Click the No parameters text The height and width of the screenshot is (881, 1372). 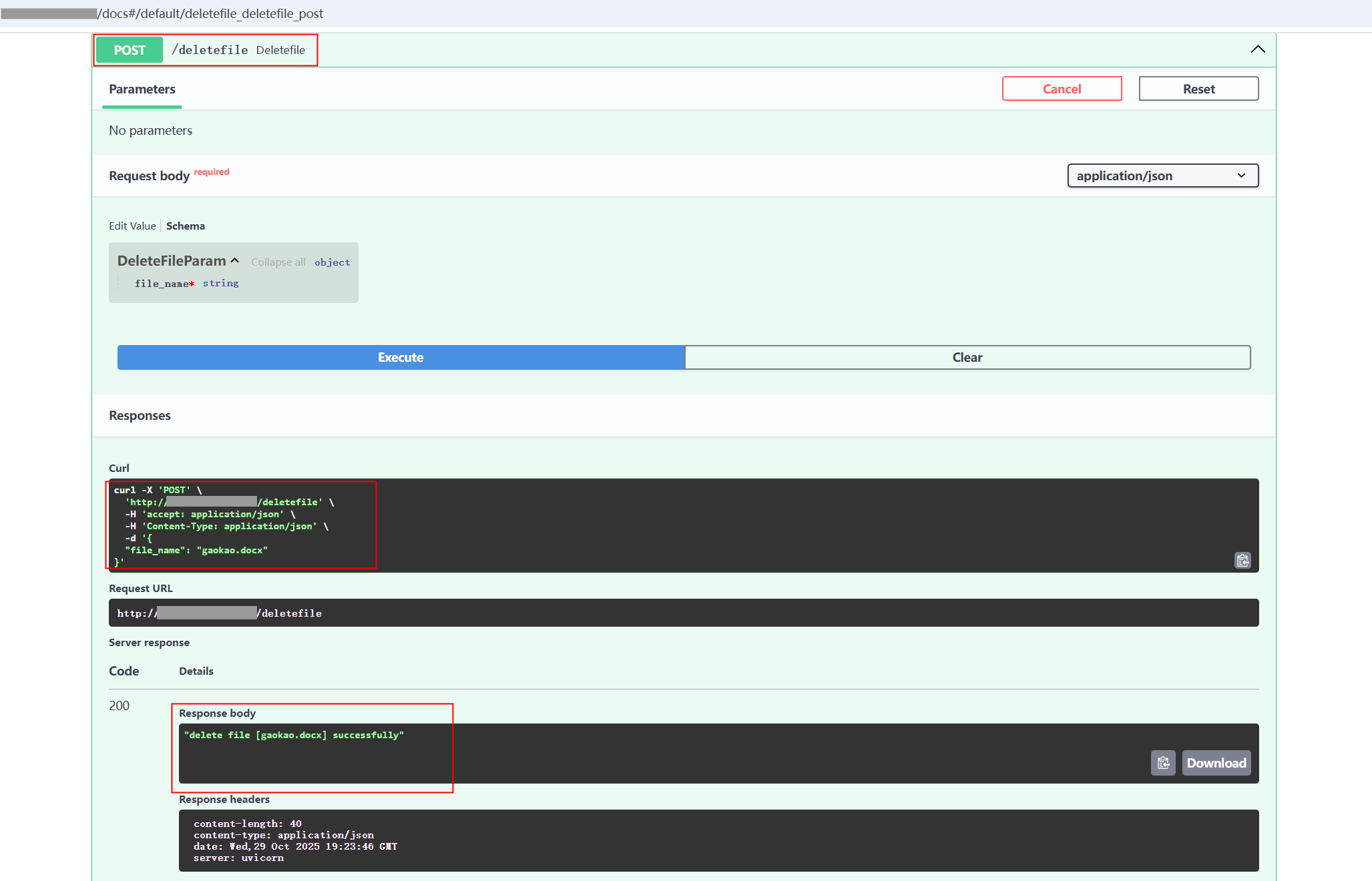point(150,130)
